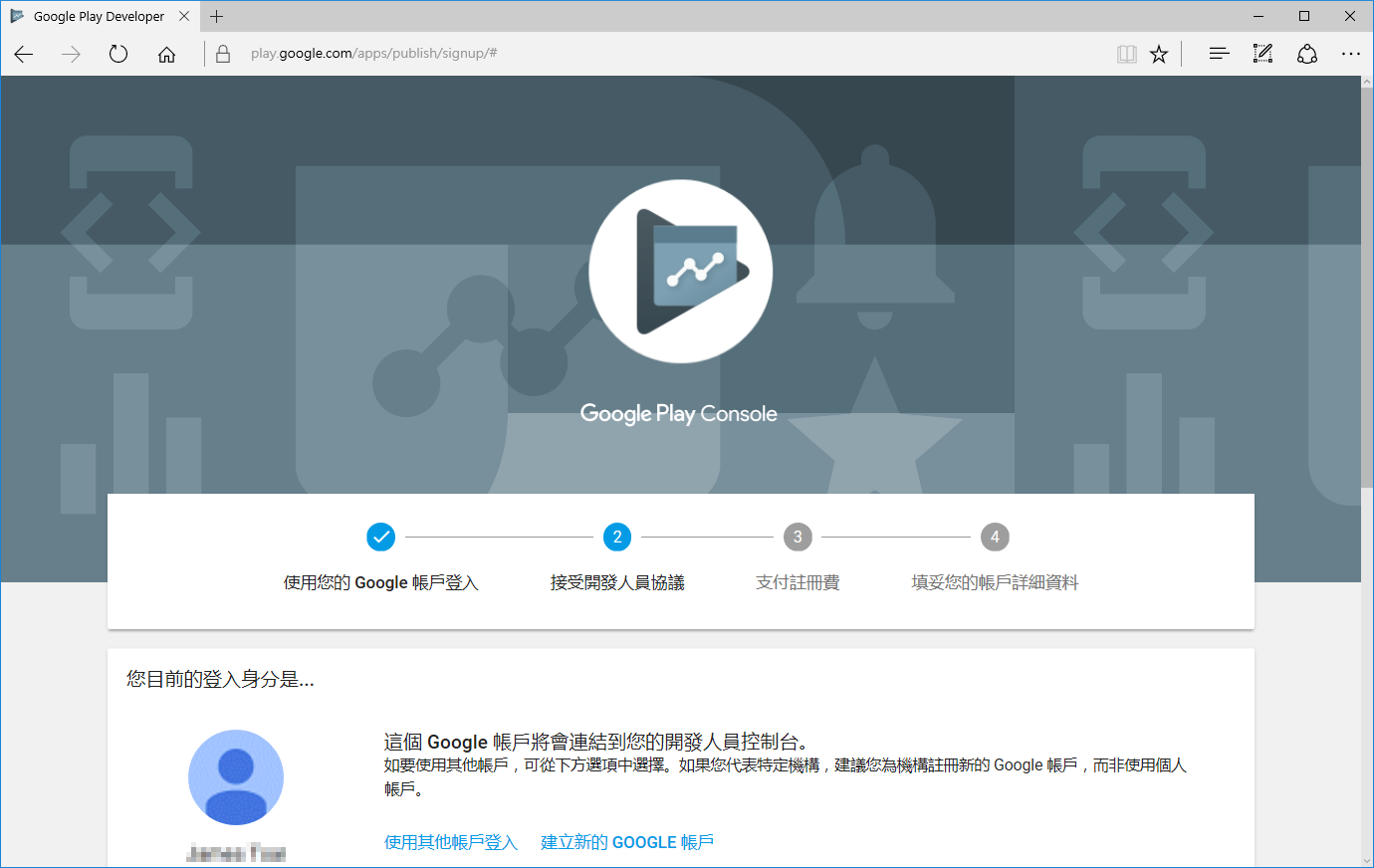Viewport: 1374px width, 868px height.
Task: Open the browser home page icon
Action: (166, 54)
